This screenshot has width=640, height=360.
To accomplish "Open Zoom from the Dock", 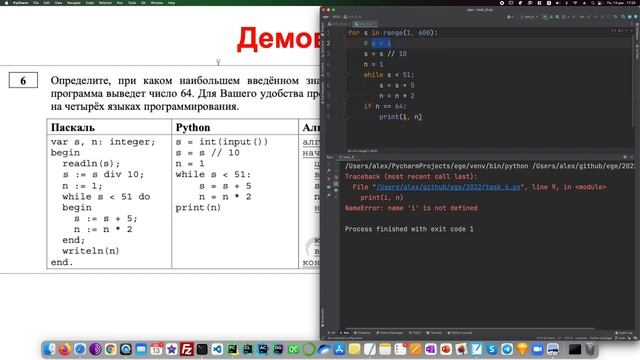I will tap(538, 349).
